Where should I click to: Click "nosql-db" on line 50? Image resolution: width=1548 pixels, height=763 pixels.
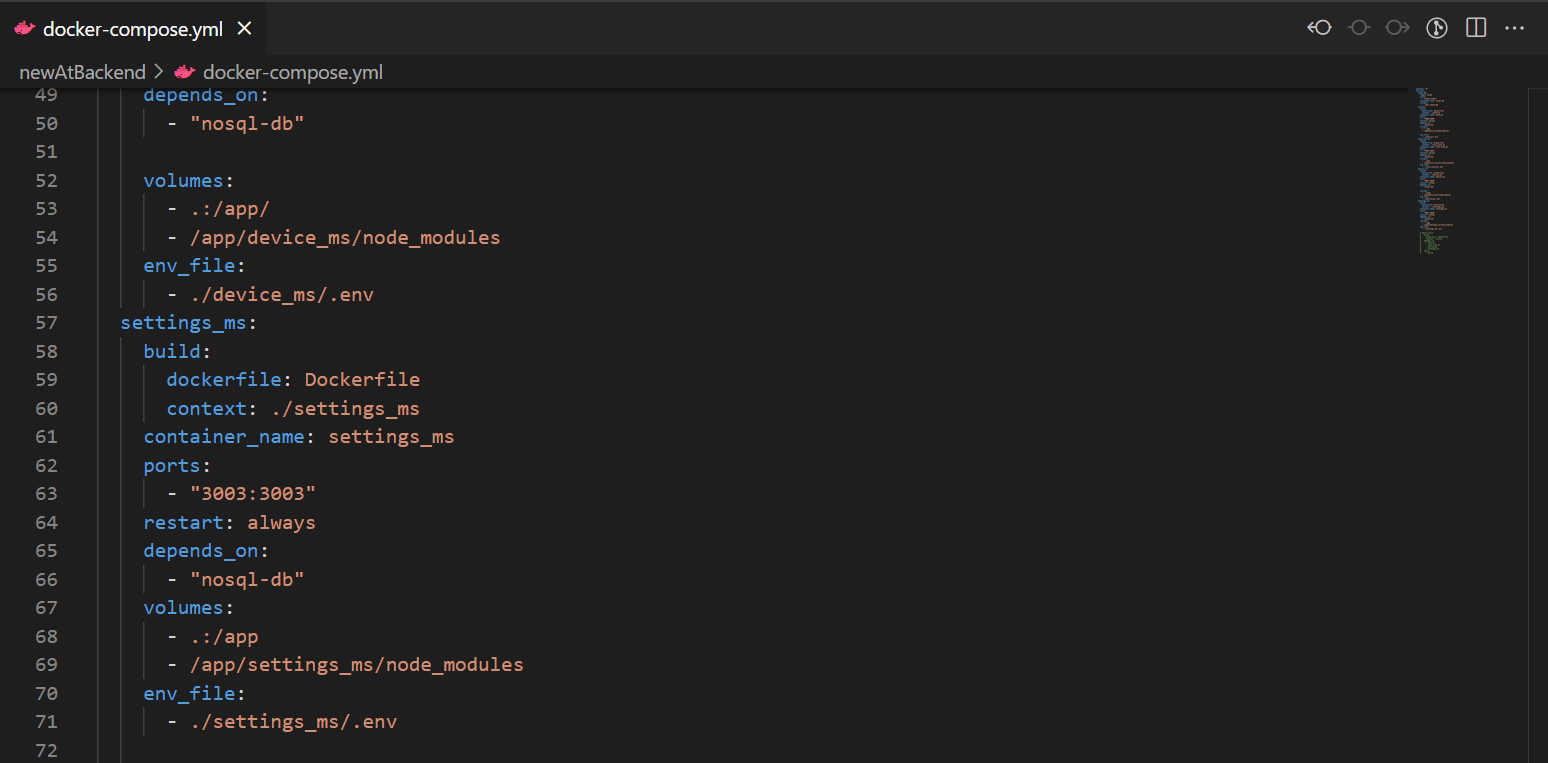pos(246,124)
